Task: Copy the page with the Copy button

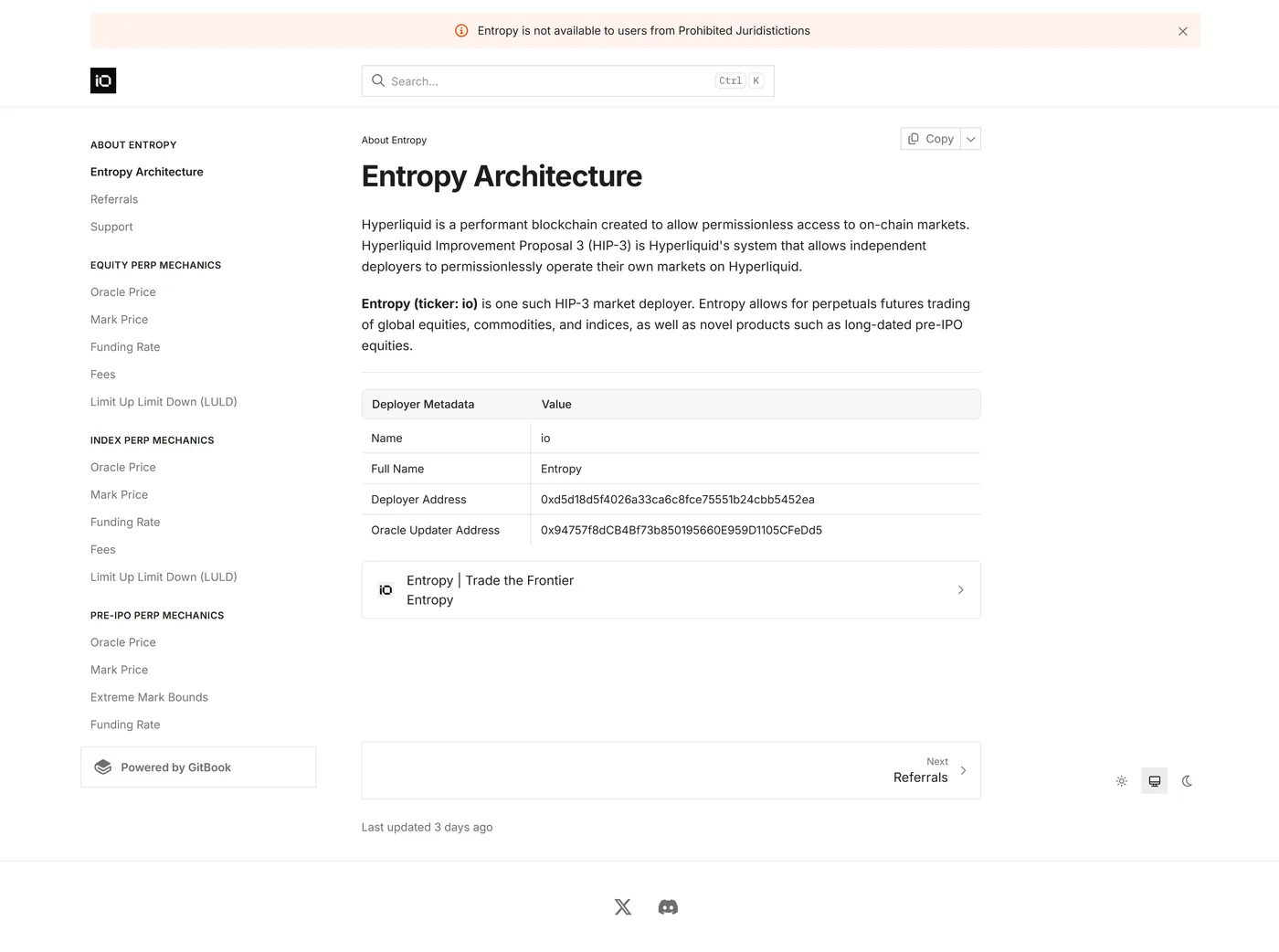Action: [931, 139]
